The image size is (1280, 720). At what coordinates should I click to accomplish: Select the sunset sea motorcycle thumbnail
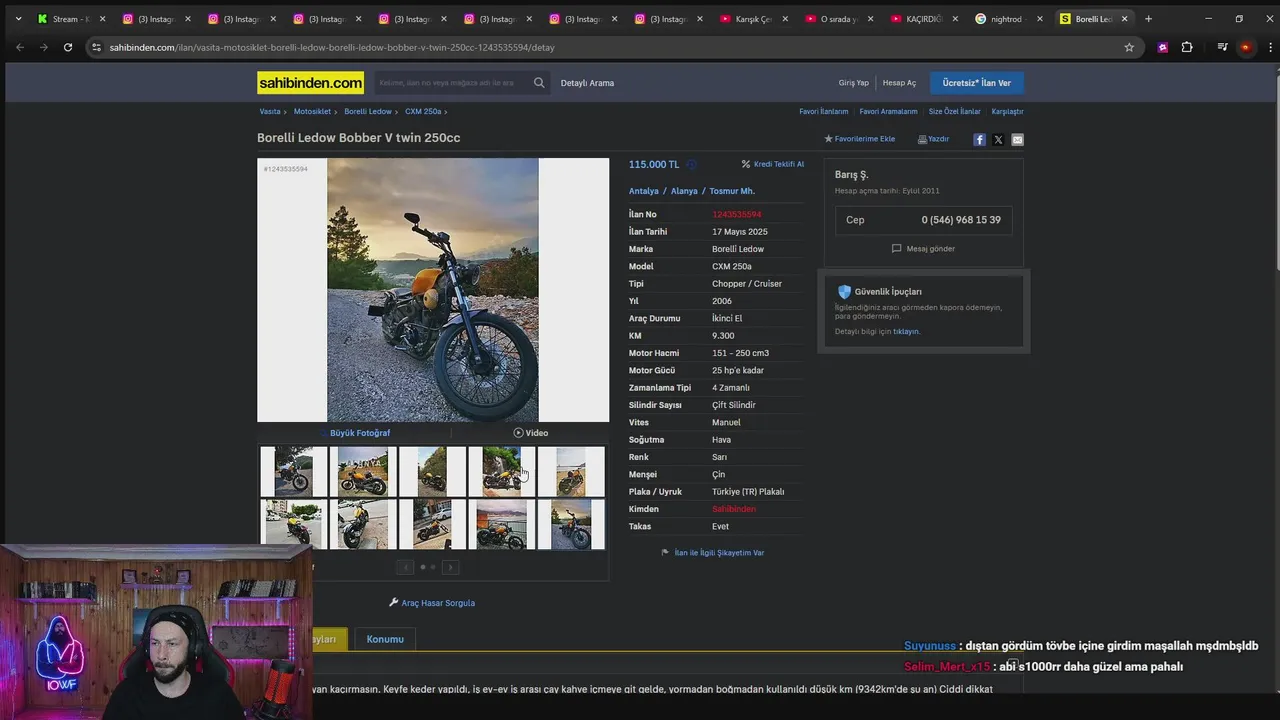tap(502, 525)
